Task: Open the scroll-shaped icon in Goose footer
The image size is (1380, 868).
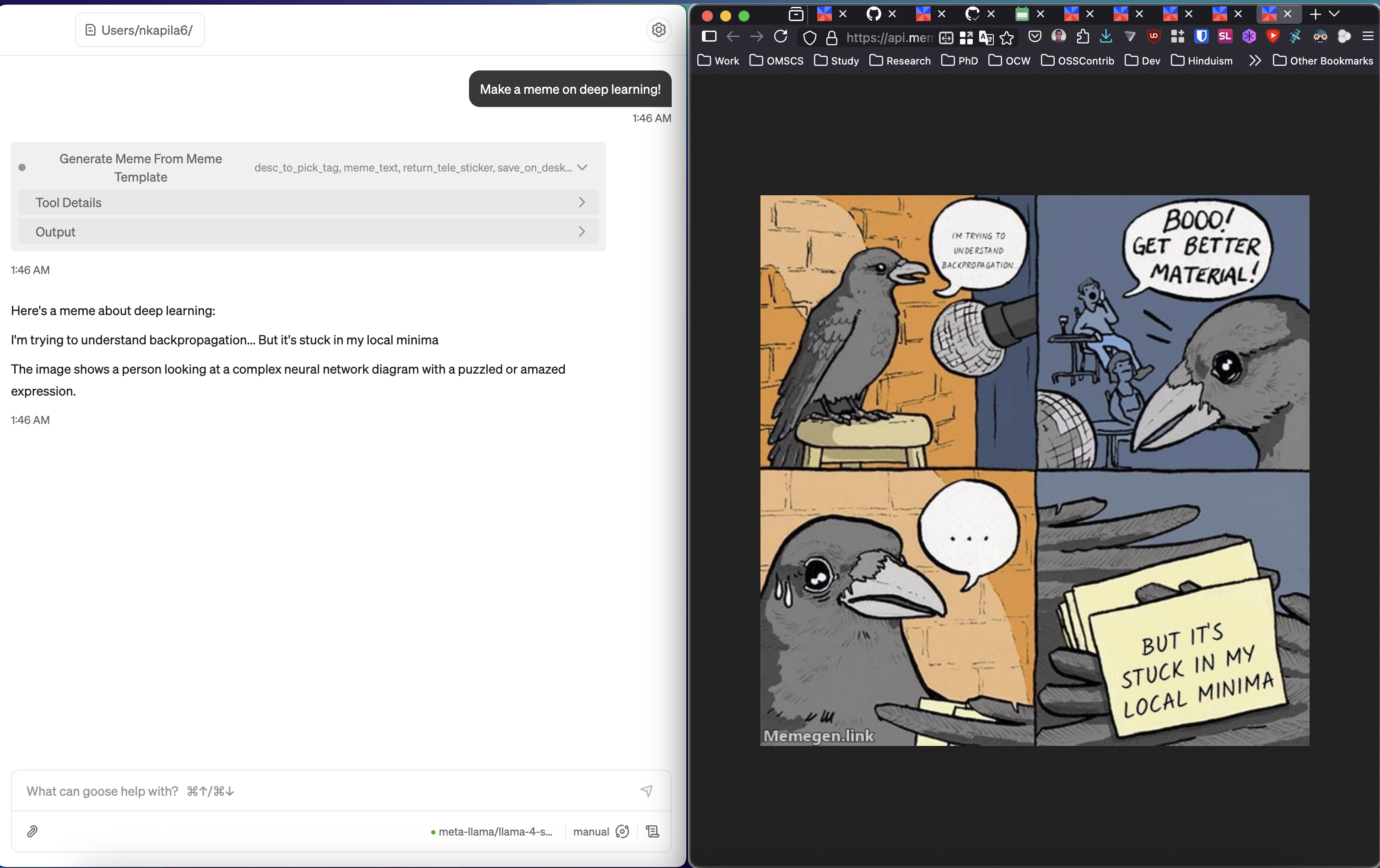Action: 653,831
